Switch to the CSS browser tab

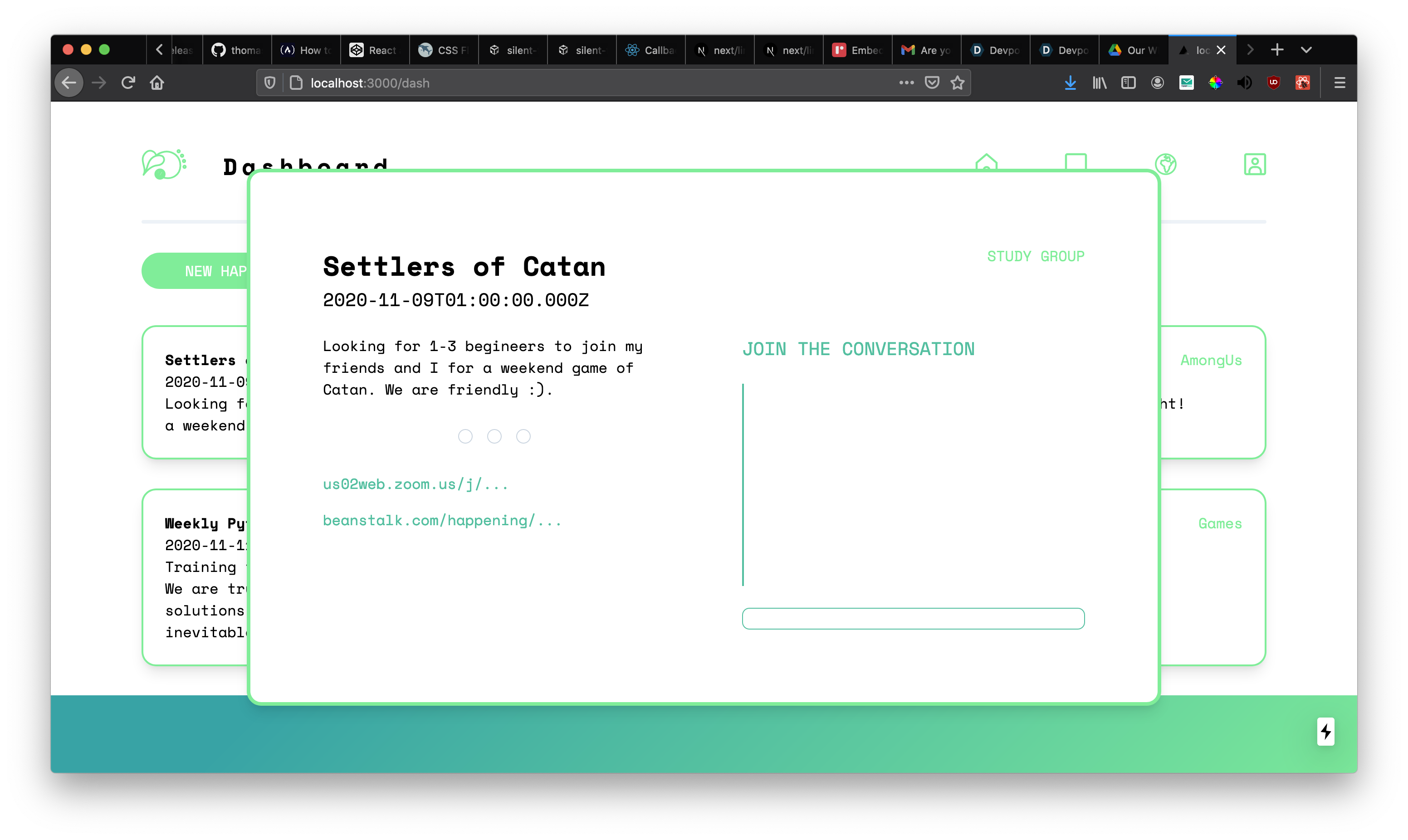pos(444,50)
